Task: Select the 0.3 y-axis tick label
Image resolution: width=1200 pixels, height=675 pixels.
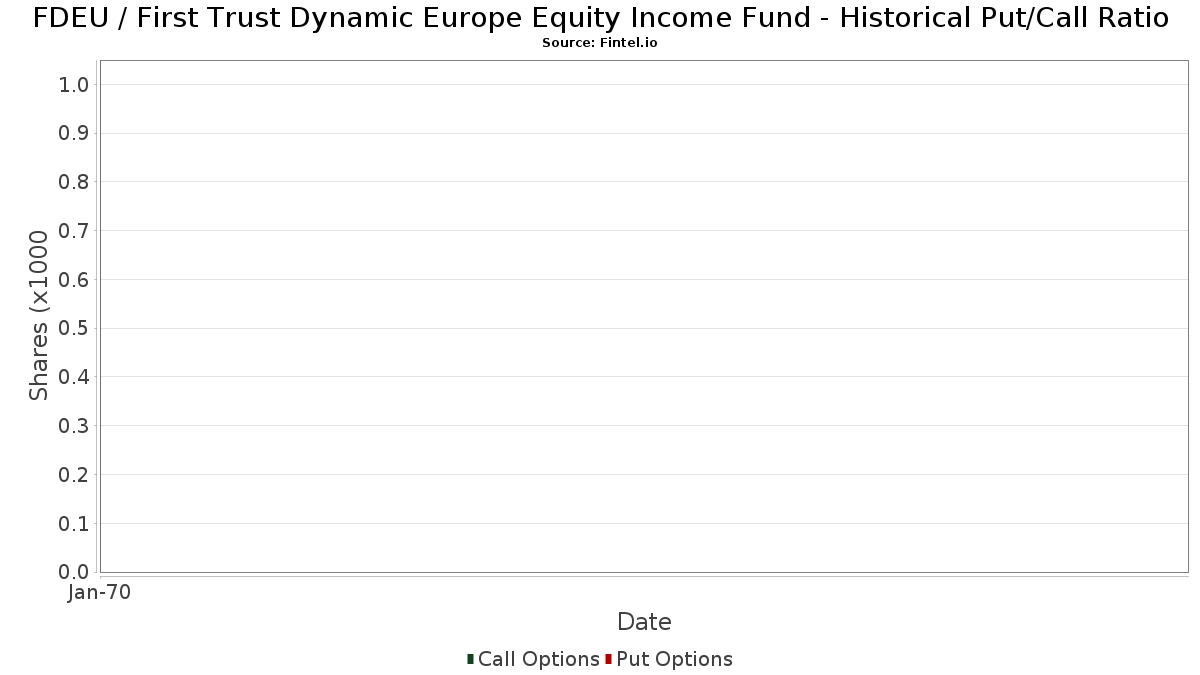Action: 74,426
